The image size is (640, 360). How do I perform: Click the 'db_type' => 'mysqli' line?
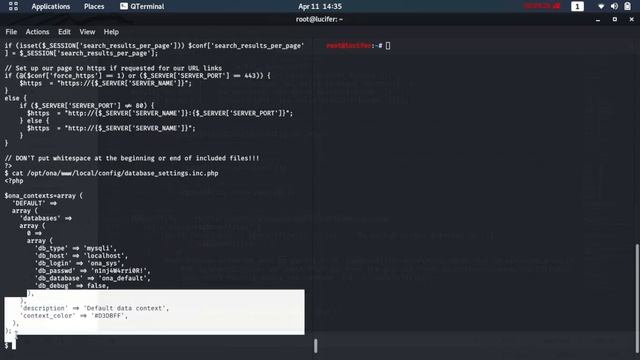click(76, 248)
